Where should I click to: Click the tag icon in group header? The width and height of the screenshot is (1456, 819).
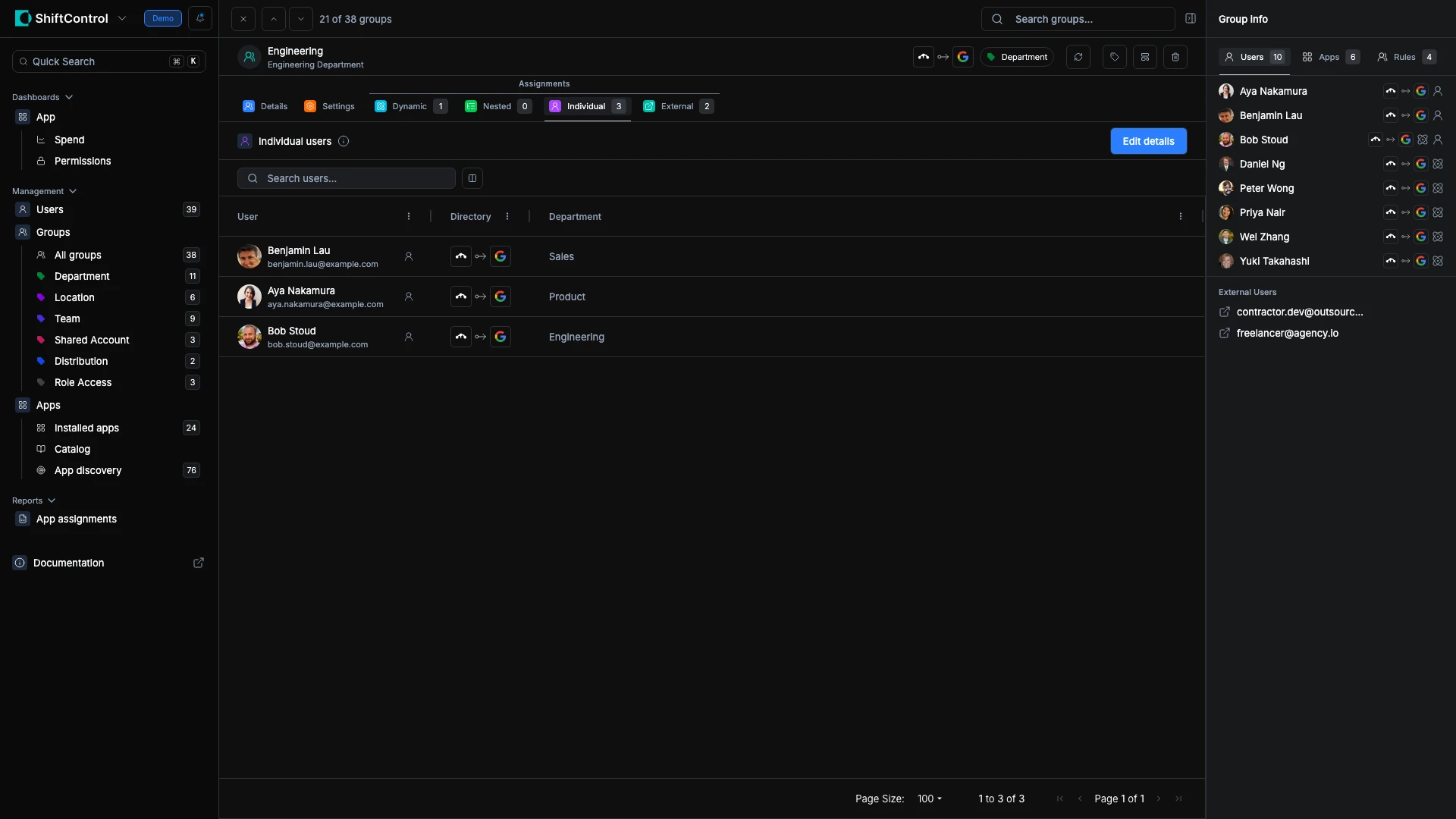(x=1114, y=57)
